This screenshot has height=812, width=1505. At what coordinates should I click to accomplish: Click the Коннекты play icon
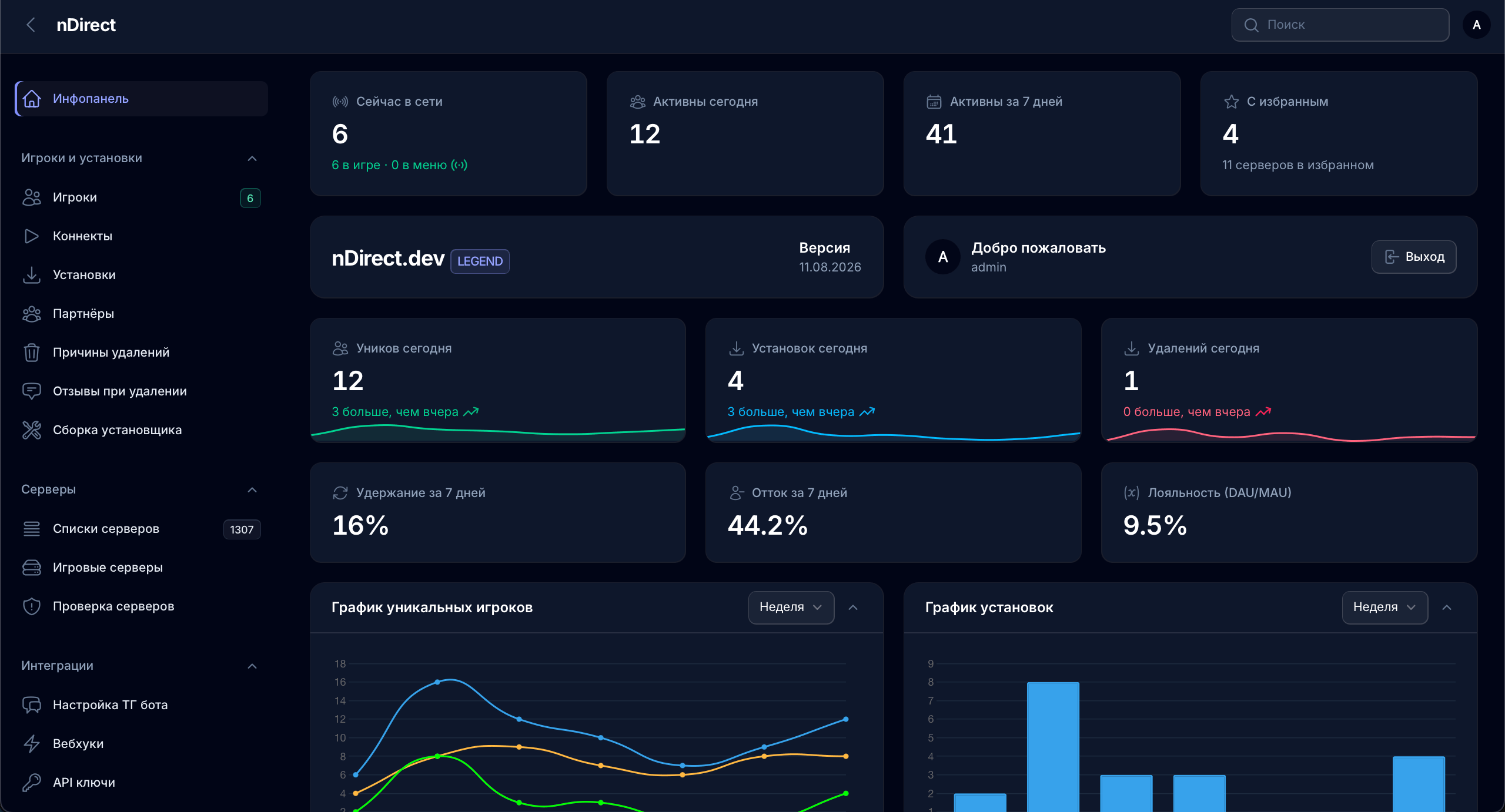32,236
